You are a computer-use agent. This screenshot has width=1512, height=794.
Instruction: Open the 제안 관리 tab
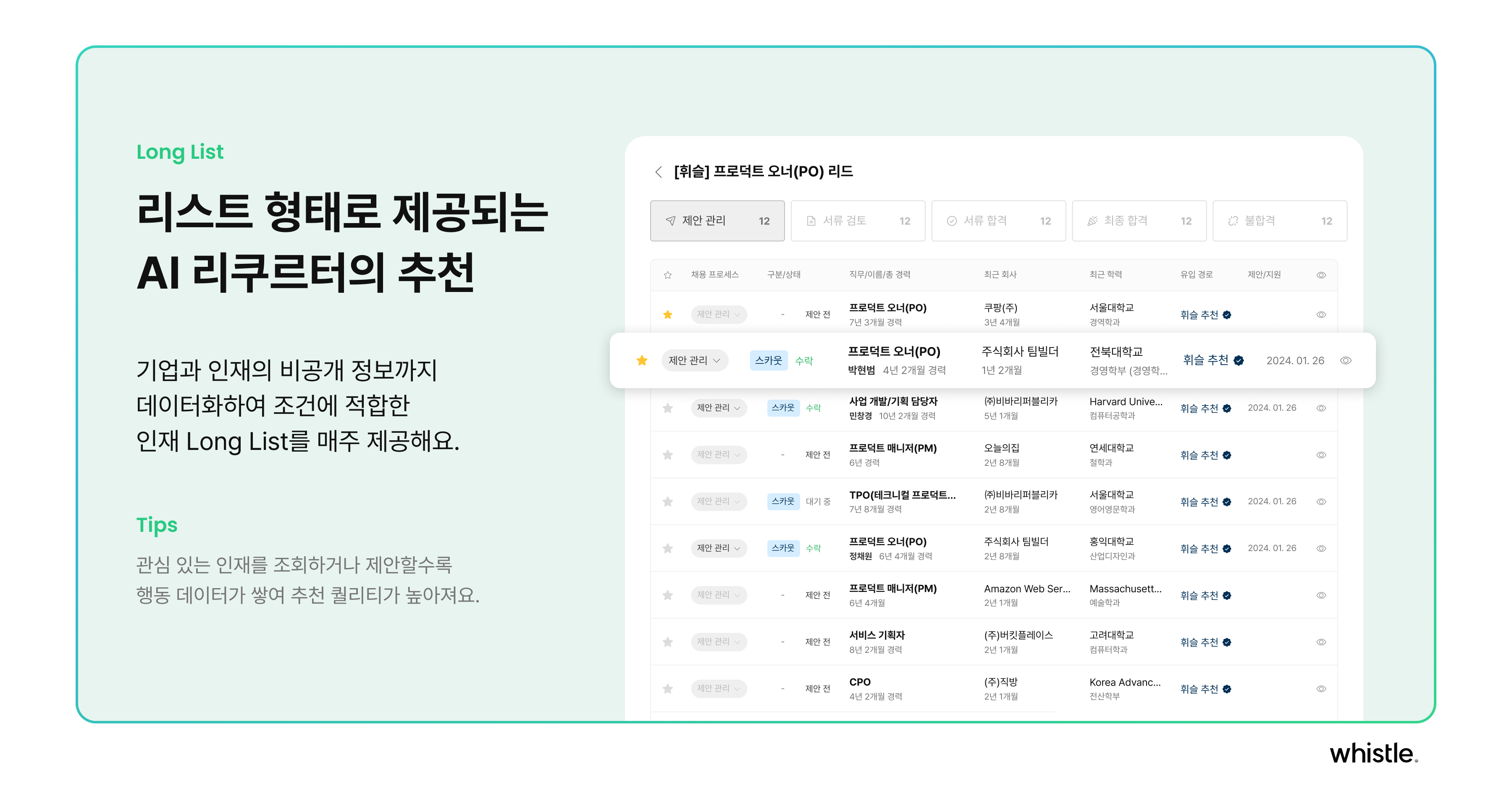[717, 221]
